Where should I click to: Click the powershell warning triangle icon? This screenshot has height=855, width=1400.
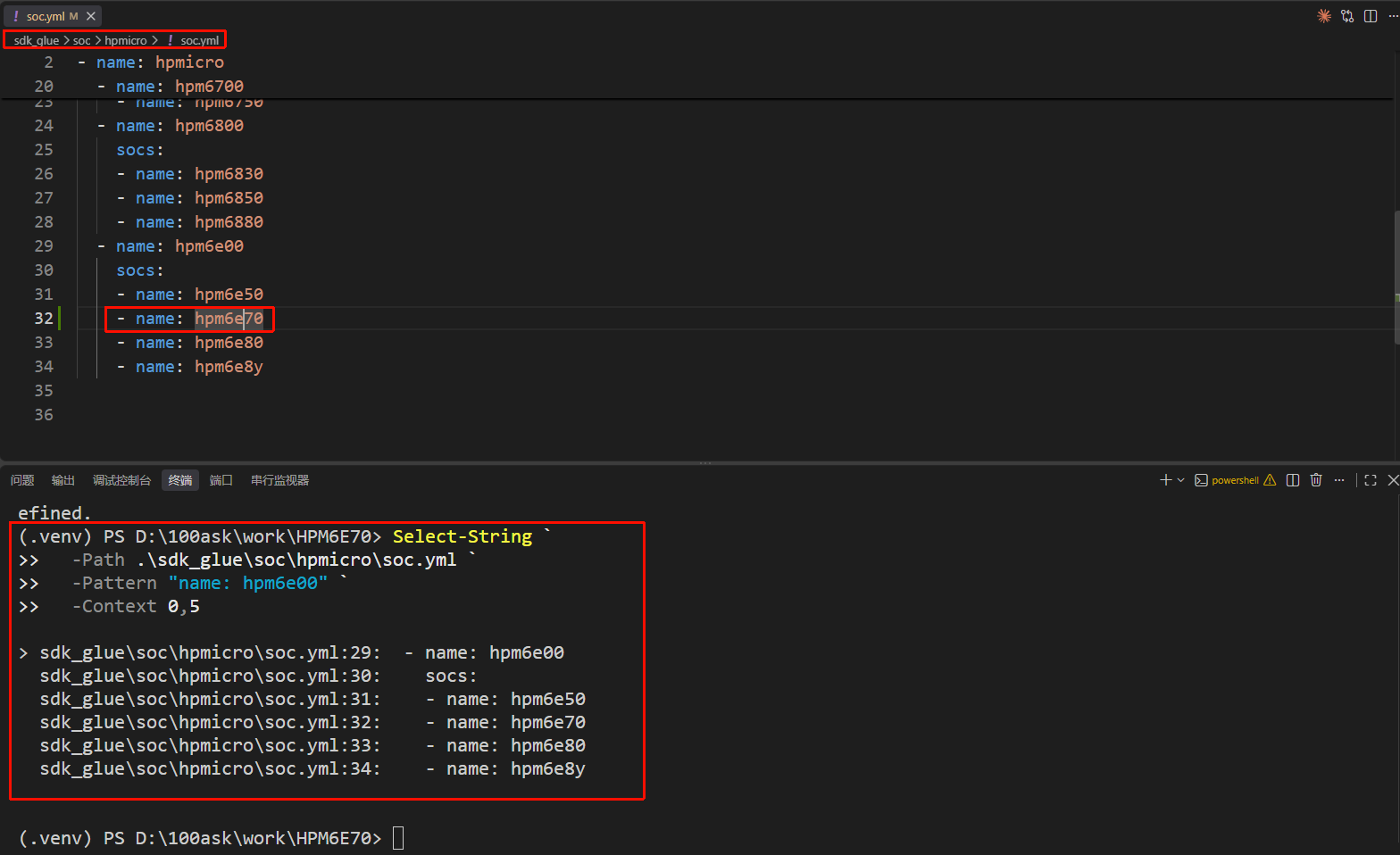1270,480
